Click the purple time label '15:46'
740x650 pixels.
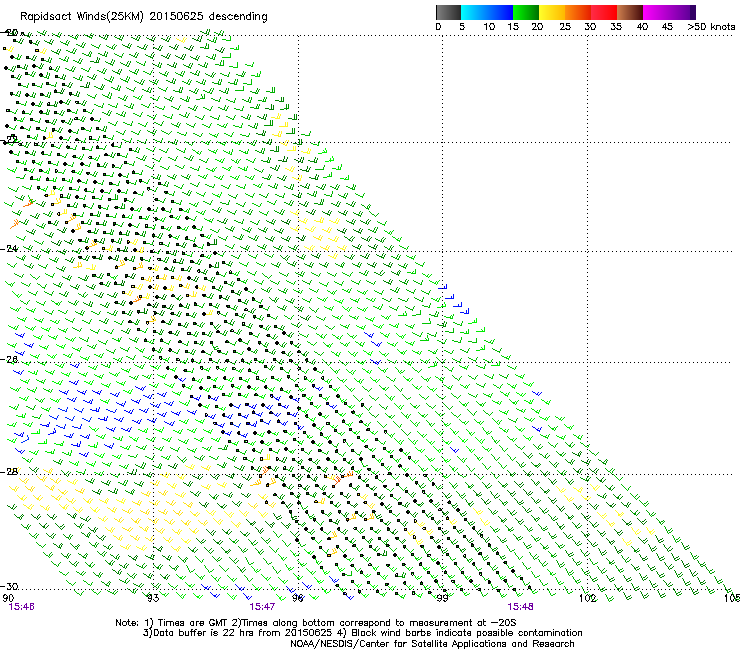coord(22,607)
